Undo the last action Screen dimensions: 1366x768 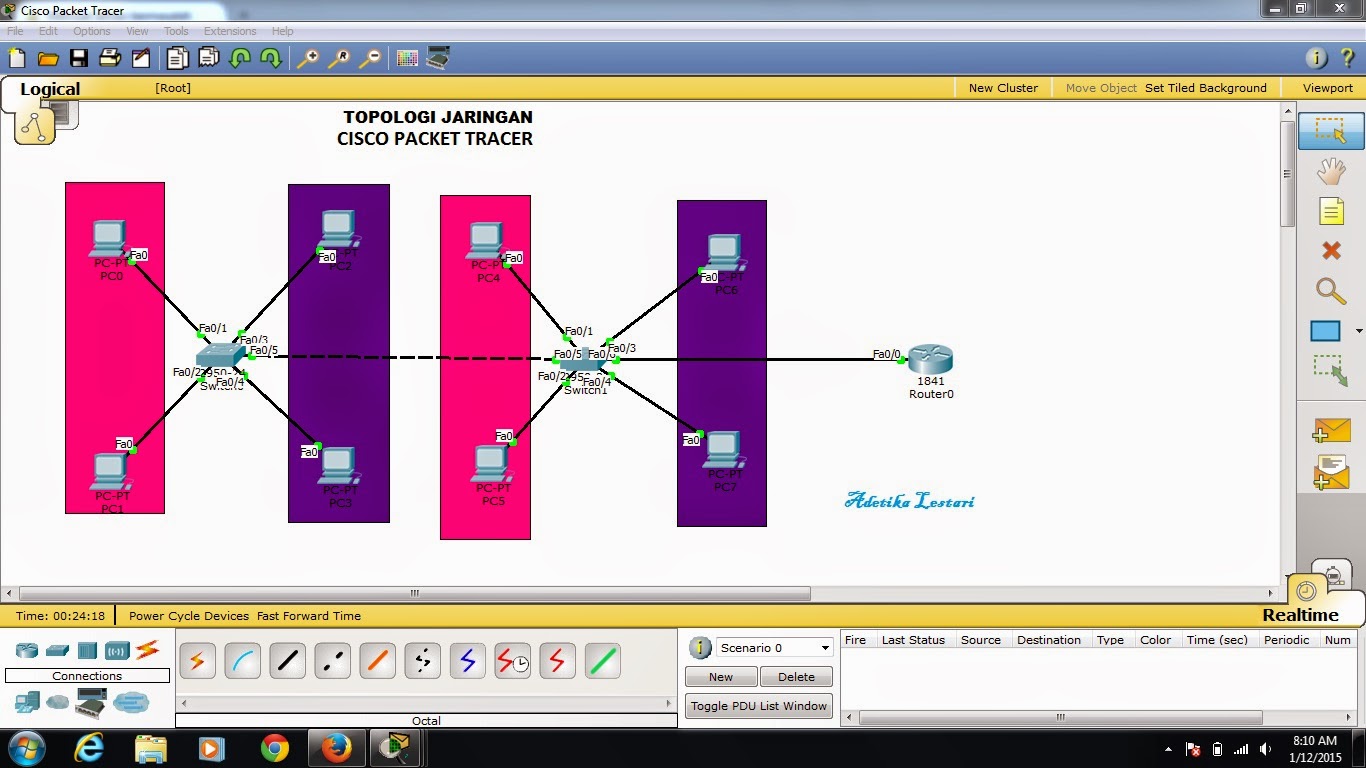pos(240,57)
